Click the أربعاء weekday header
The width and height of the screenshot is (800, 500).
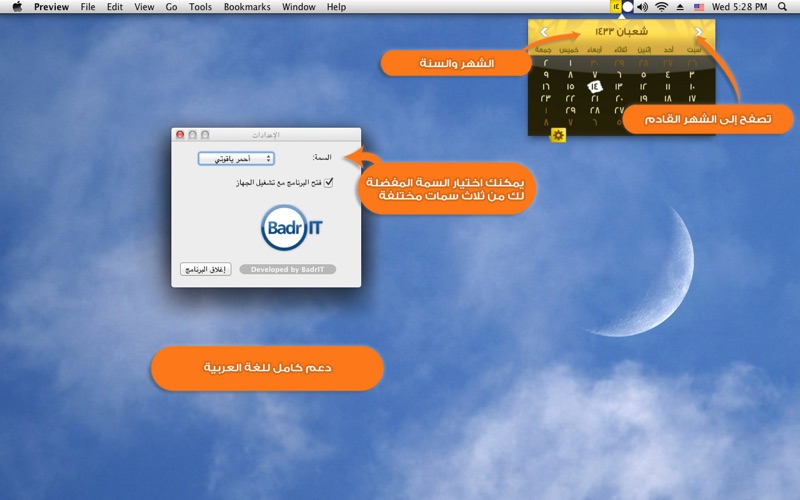594,49
